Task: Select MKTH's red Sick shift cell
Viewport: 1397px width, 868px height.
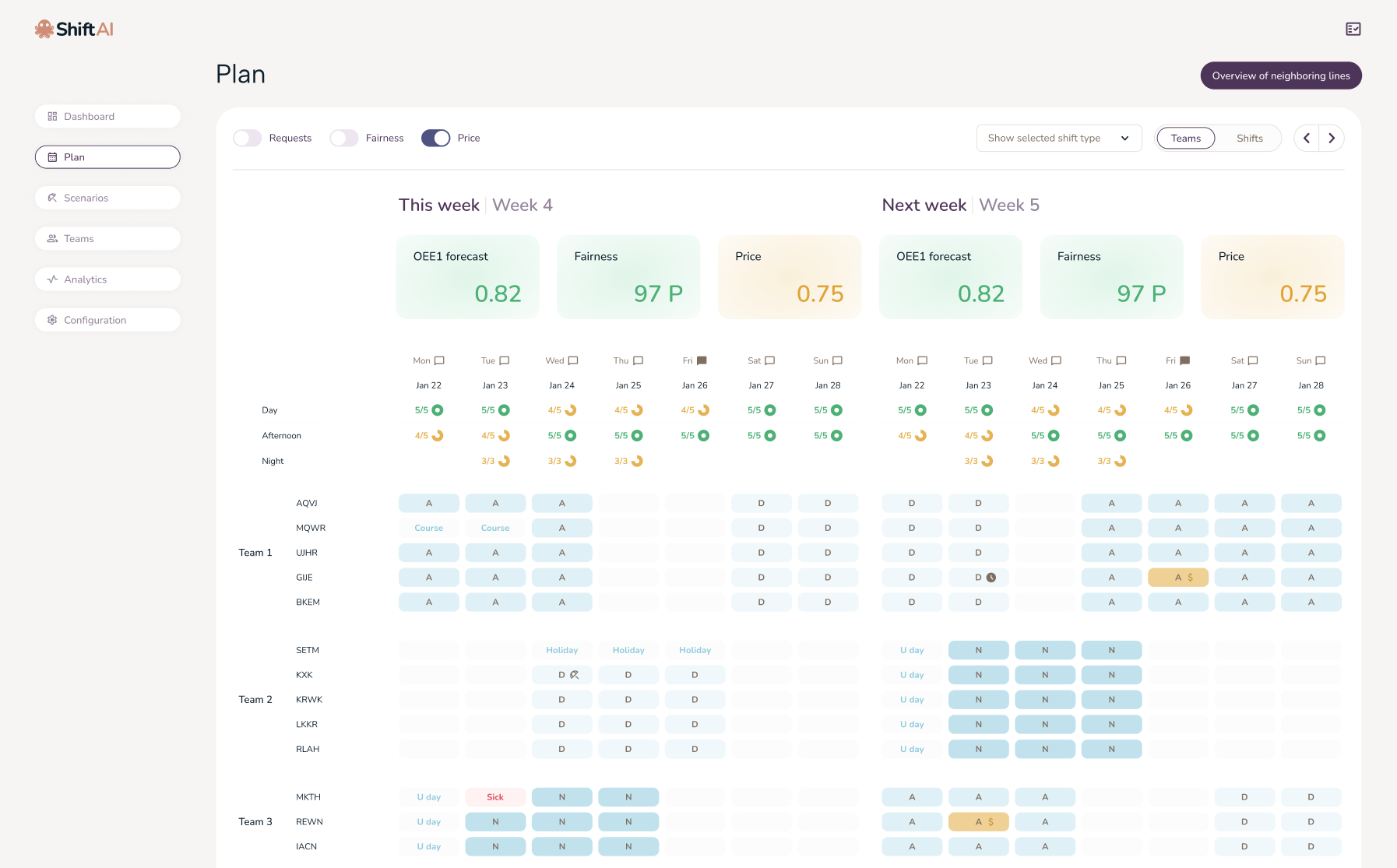Action: (x=495, y=797)
